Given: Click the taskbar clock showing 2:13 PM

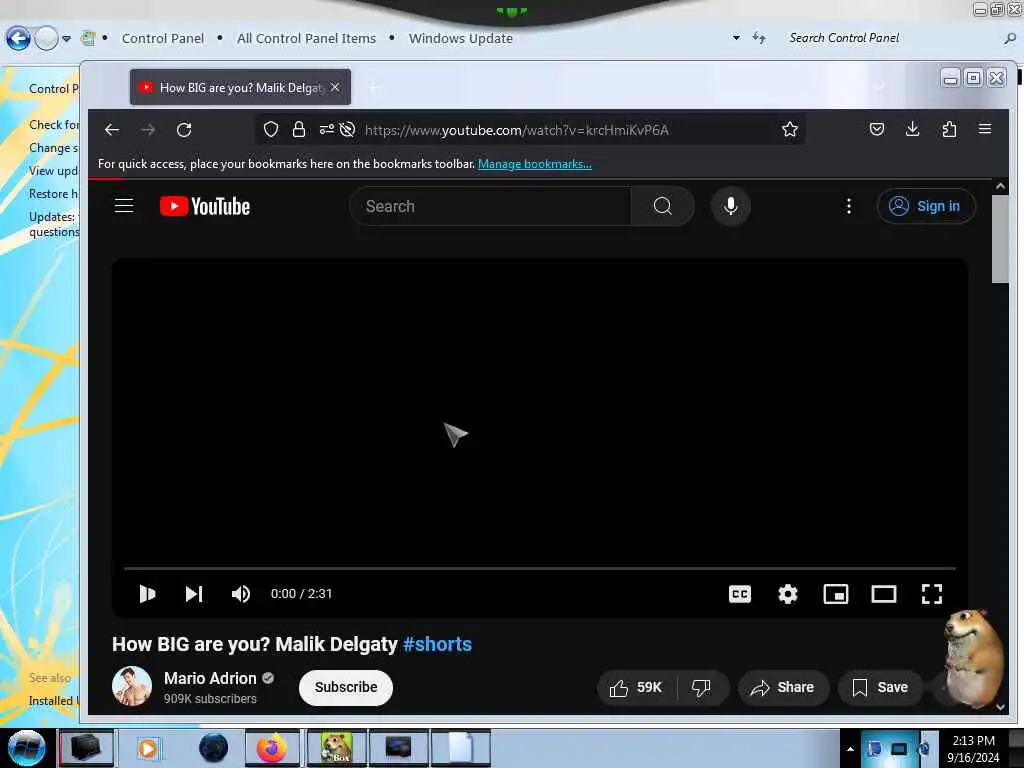Looking at the screenshot, I should click(973, 748).
